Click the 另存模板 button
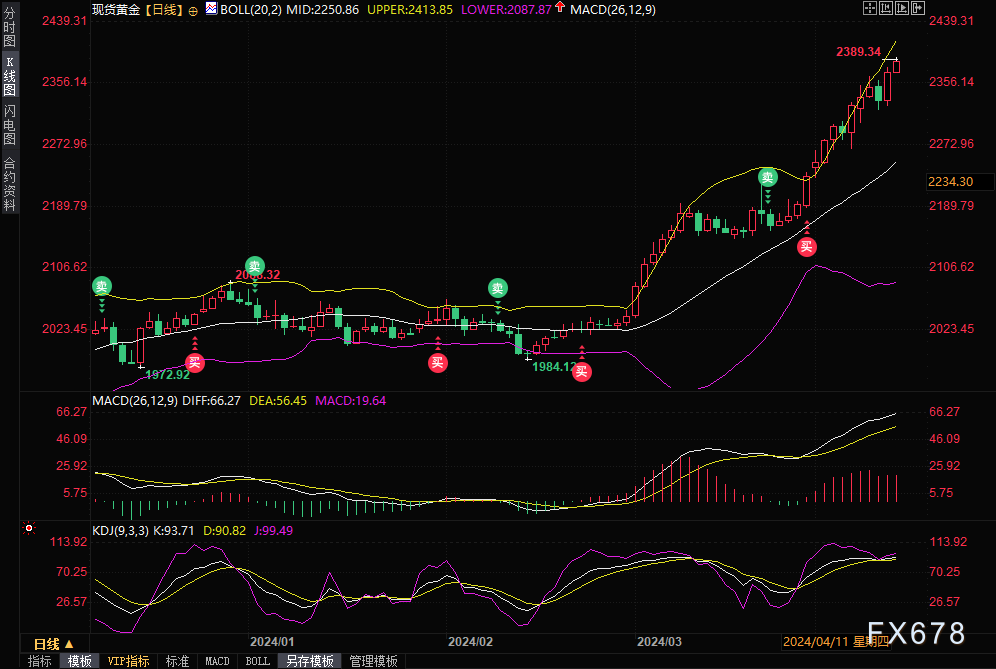The width and height of the screenshot is (996, 669). point(310,661)
